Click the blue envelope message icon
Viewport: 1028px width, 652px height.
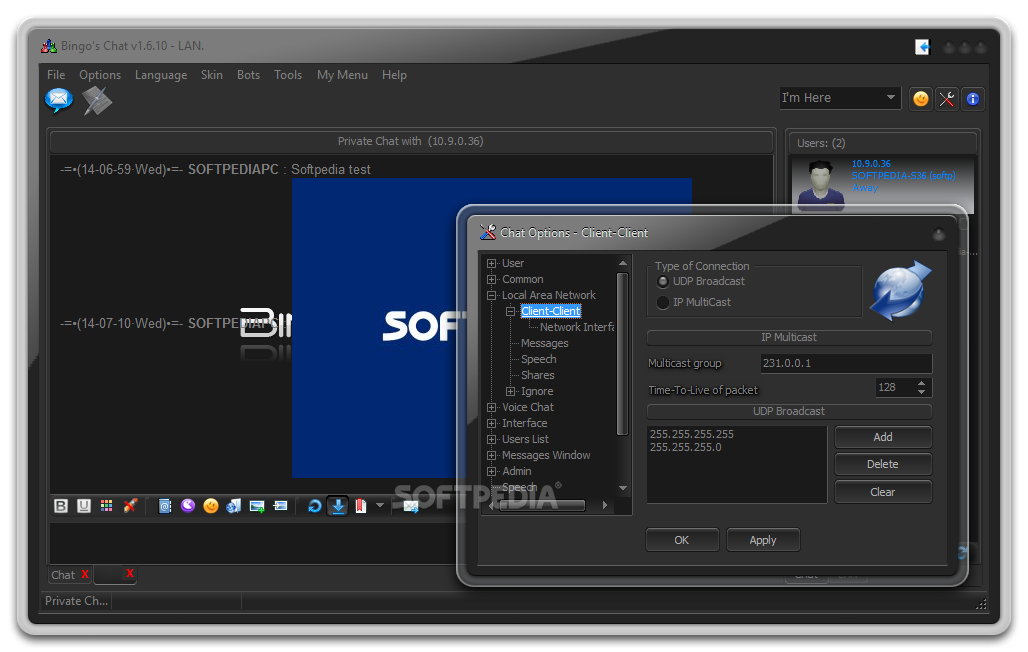pyautogui.click(x=58, y=100)
